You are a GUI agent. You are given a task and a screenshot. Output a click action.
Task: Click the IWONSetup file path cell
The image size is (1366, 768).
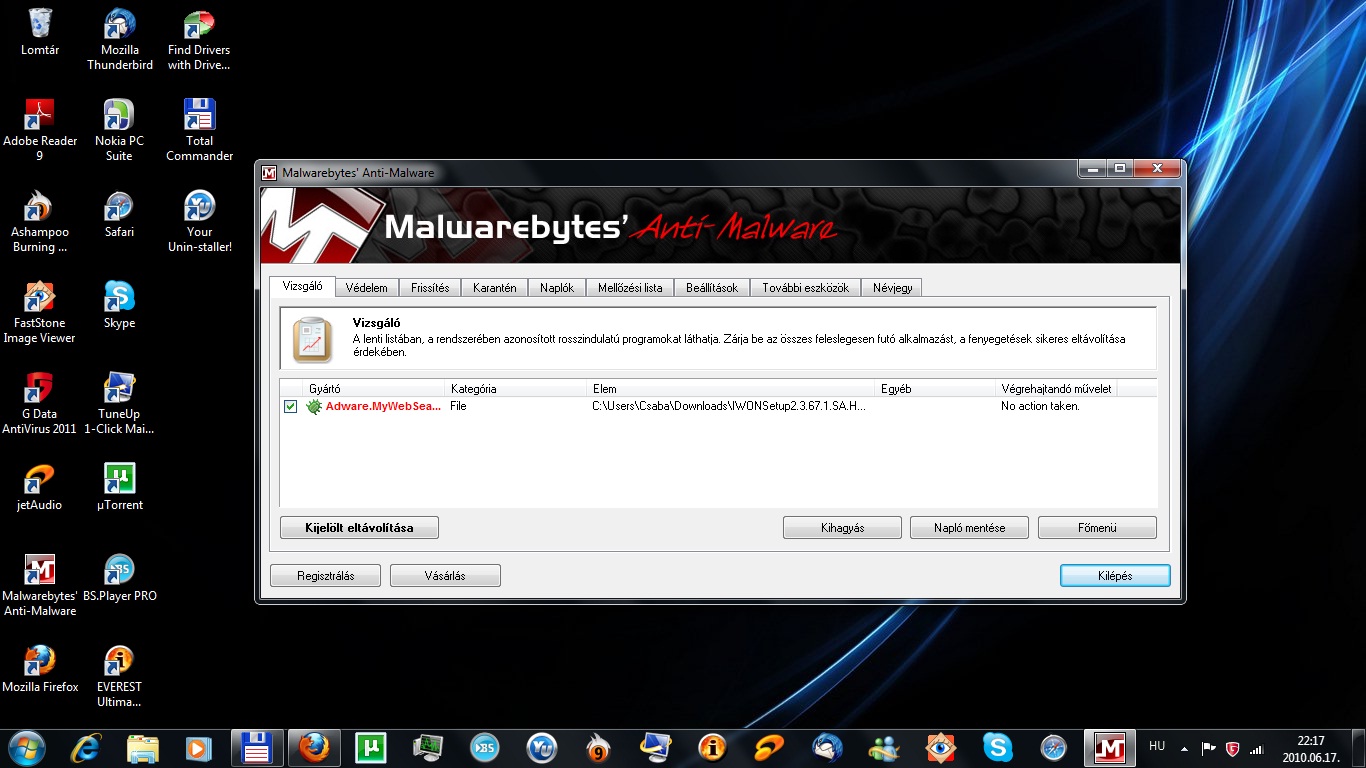[x=729, y=407]
